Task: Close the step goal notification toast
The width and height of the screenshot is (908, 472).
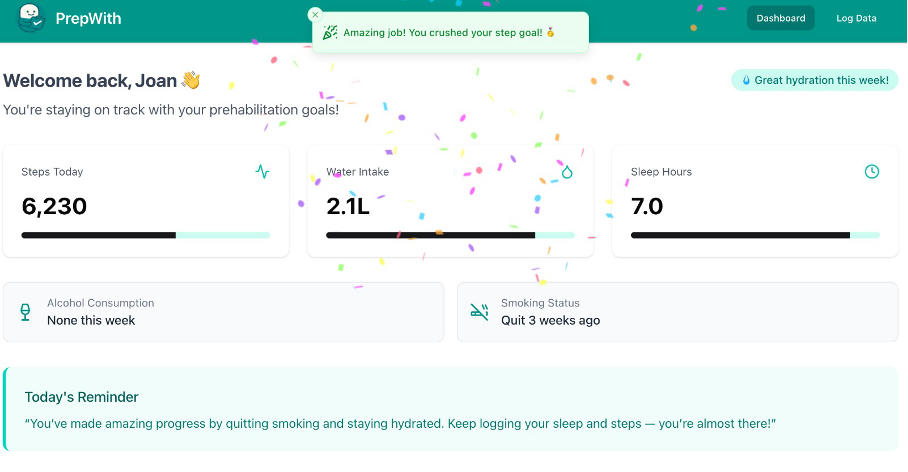Action: coord(315,14)
